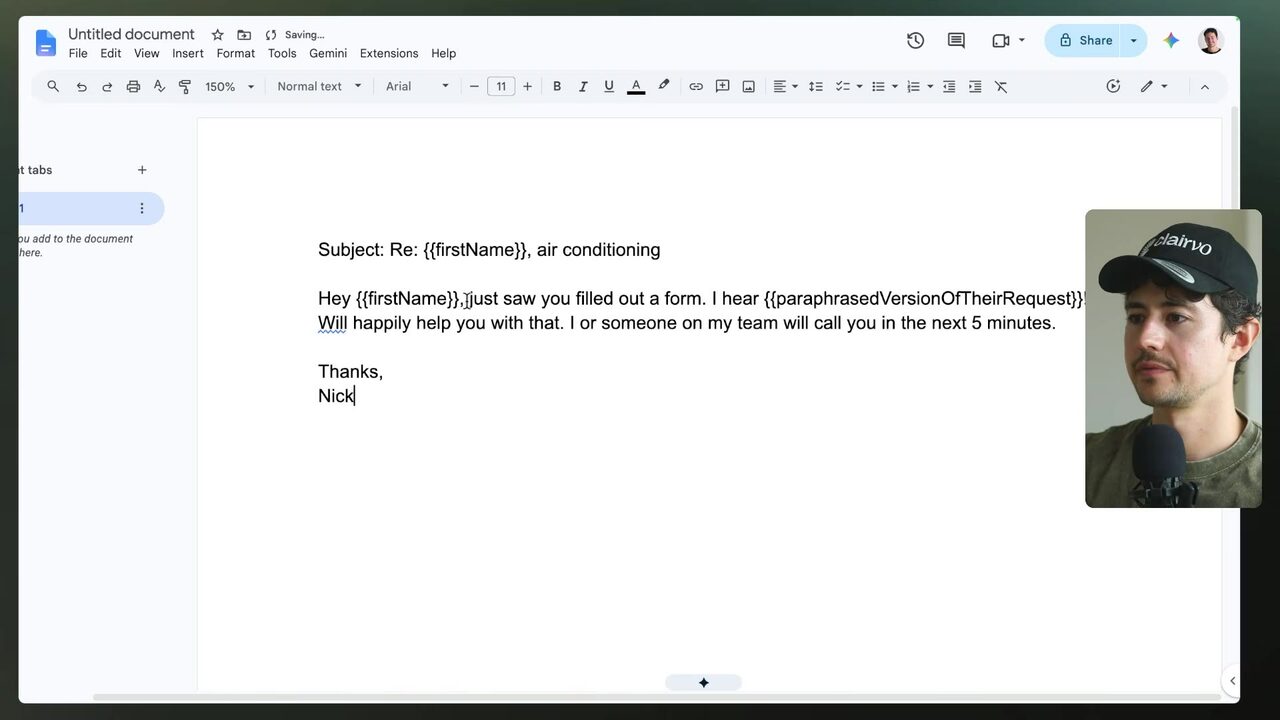Toggle italic formatting
This screenshot has width=1280, height=720.
583,87
